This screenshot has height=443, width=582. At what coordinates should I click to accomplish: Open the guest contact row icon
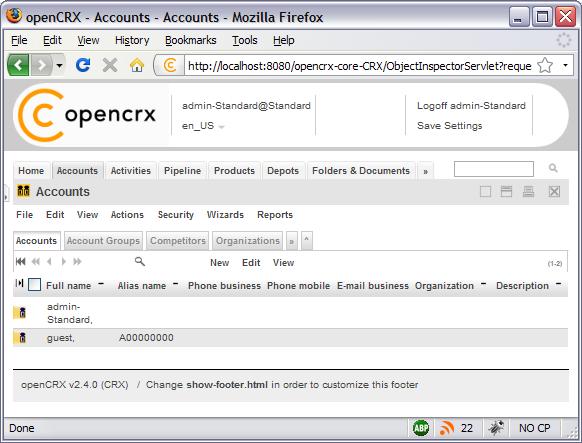pos(20,338)
